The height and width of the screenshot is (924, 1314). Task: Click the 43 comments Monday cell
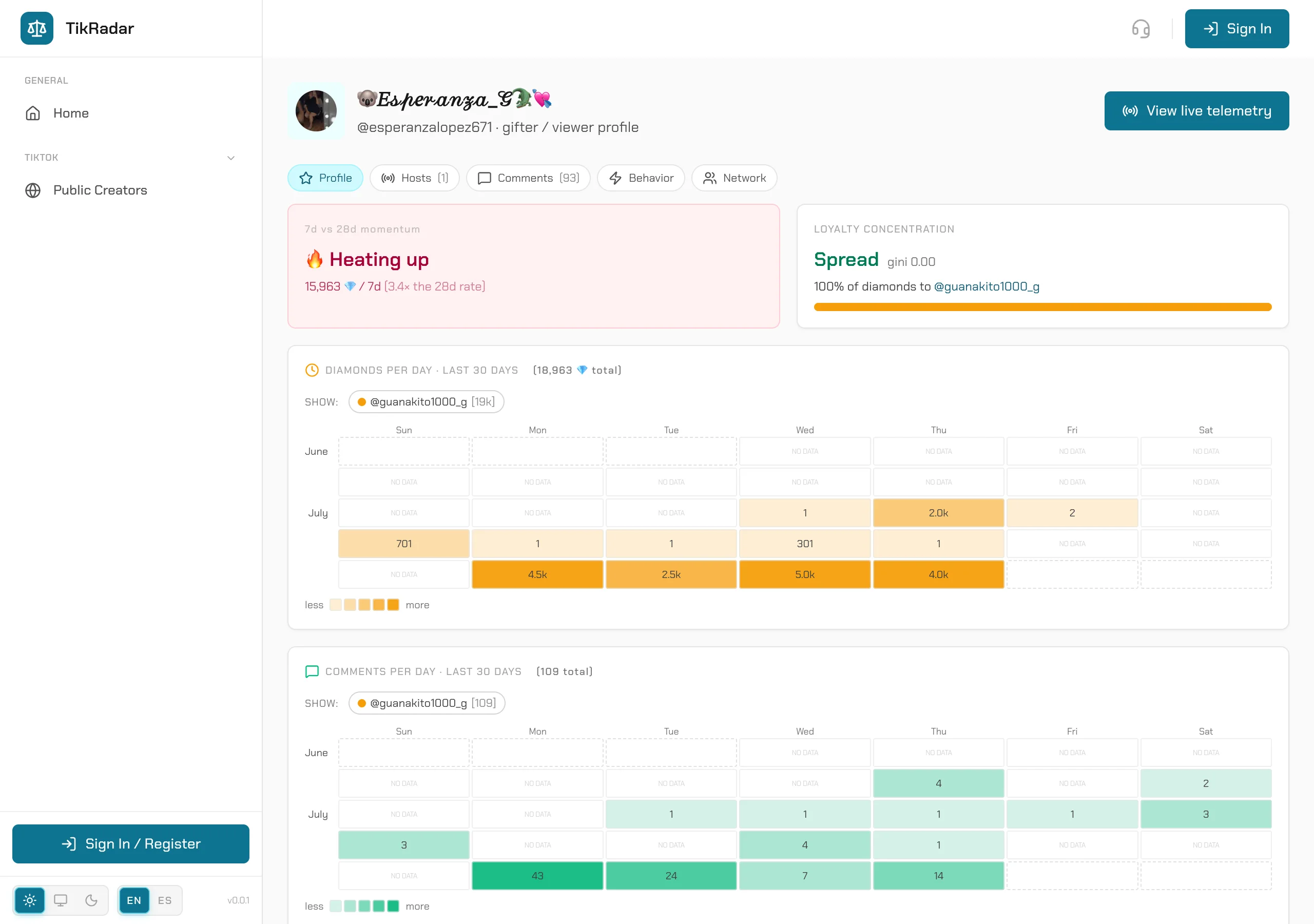tap(537, 876)
